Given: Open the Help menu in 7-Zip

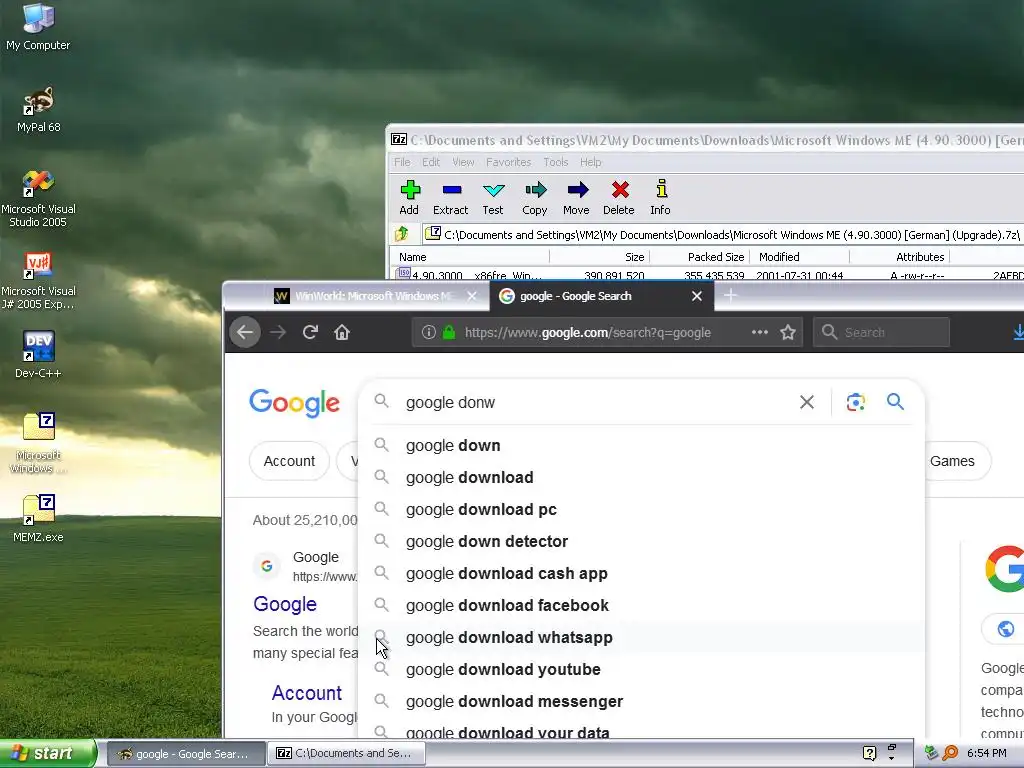Looking at the screenshot, I should [x=591, y=162].
